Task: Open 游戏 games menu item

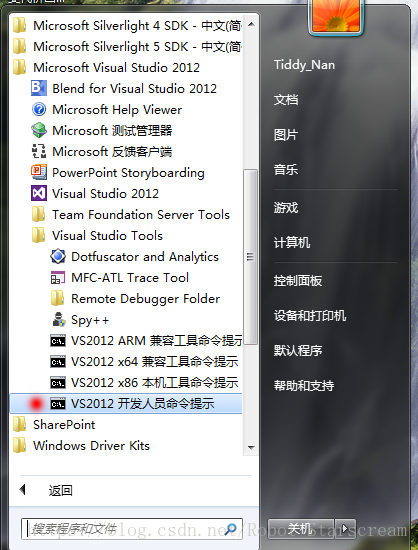Action: coord(286,208)
